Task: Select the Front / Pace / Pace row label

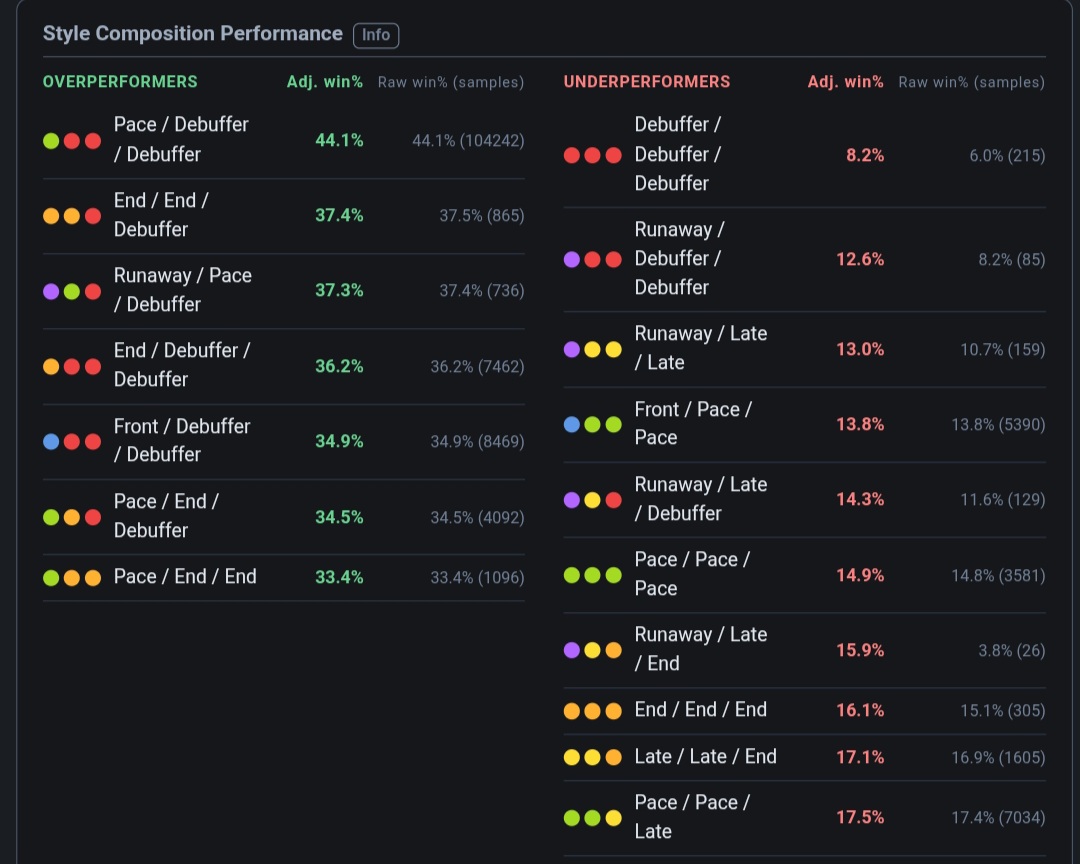Action: pos(693,423)
